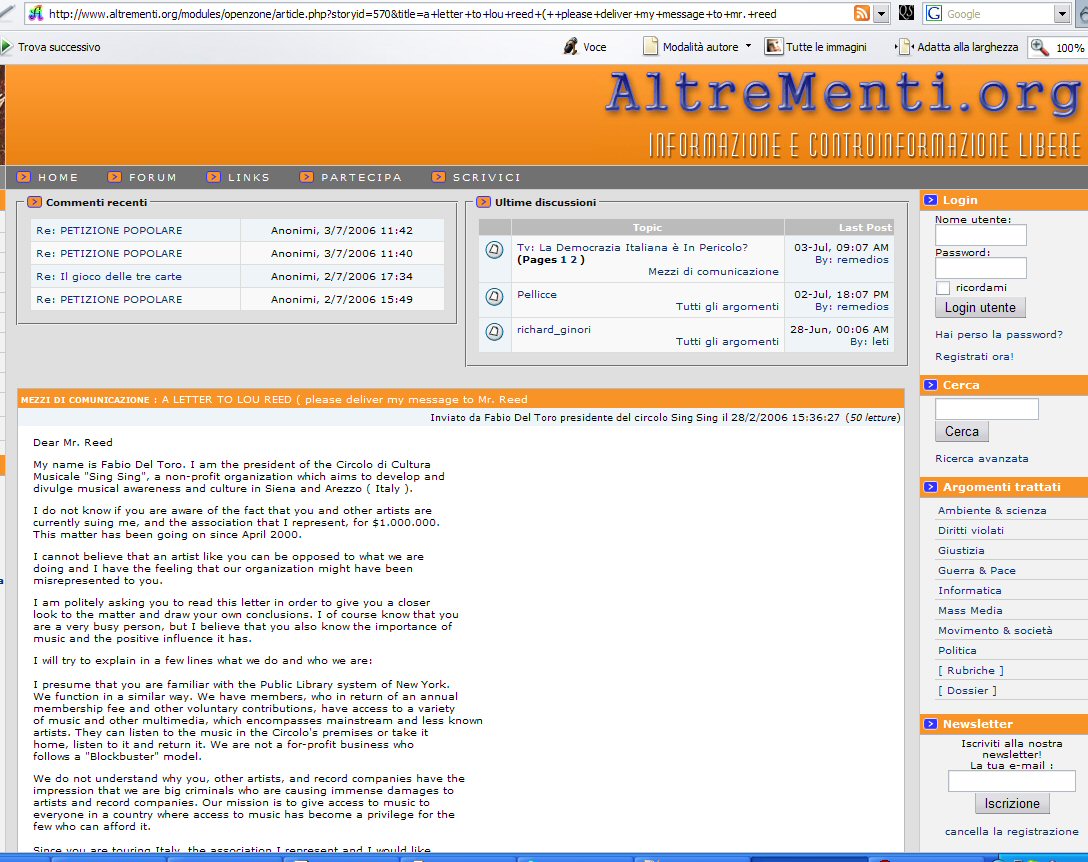The width and height of the screenshot is (1088, 862).
Task: Open the FORUM navigation menu item
Action: coord(152,177)
